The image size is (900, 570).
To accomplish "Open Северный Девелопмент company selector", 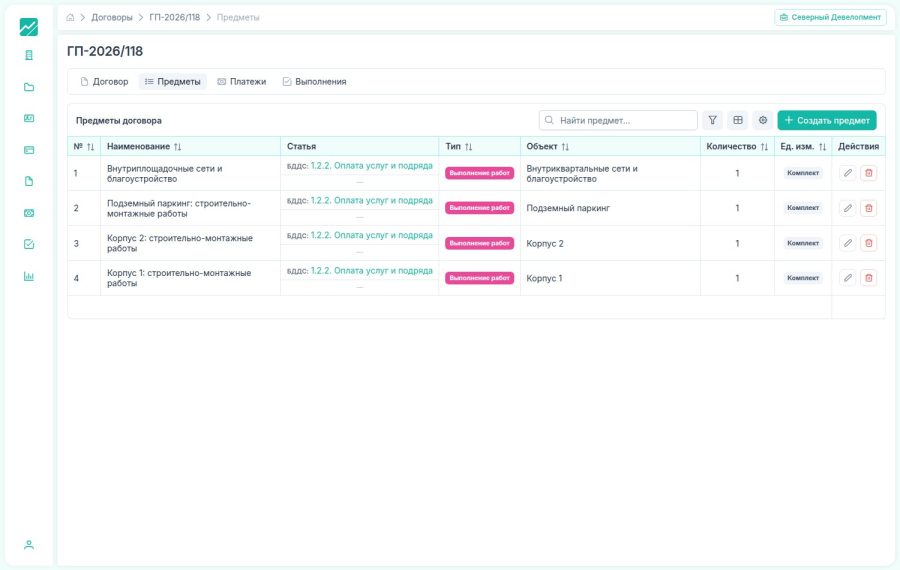I will point(830,17).
